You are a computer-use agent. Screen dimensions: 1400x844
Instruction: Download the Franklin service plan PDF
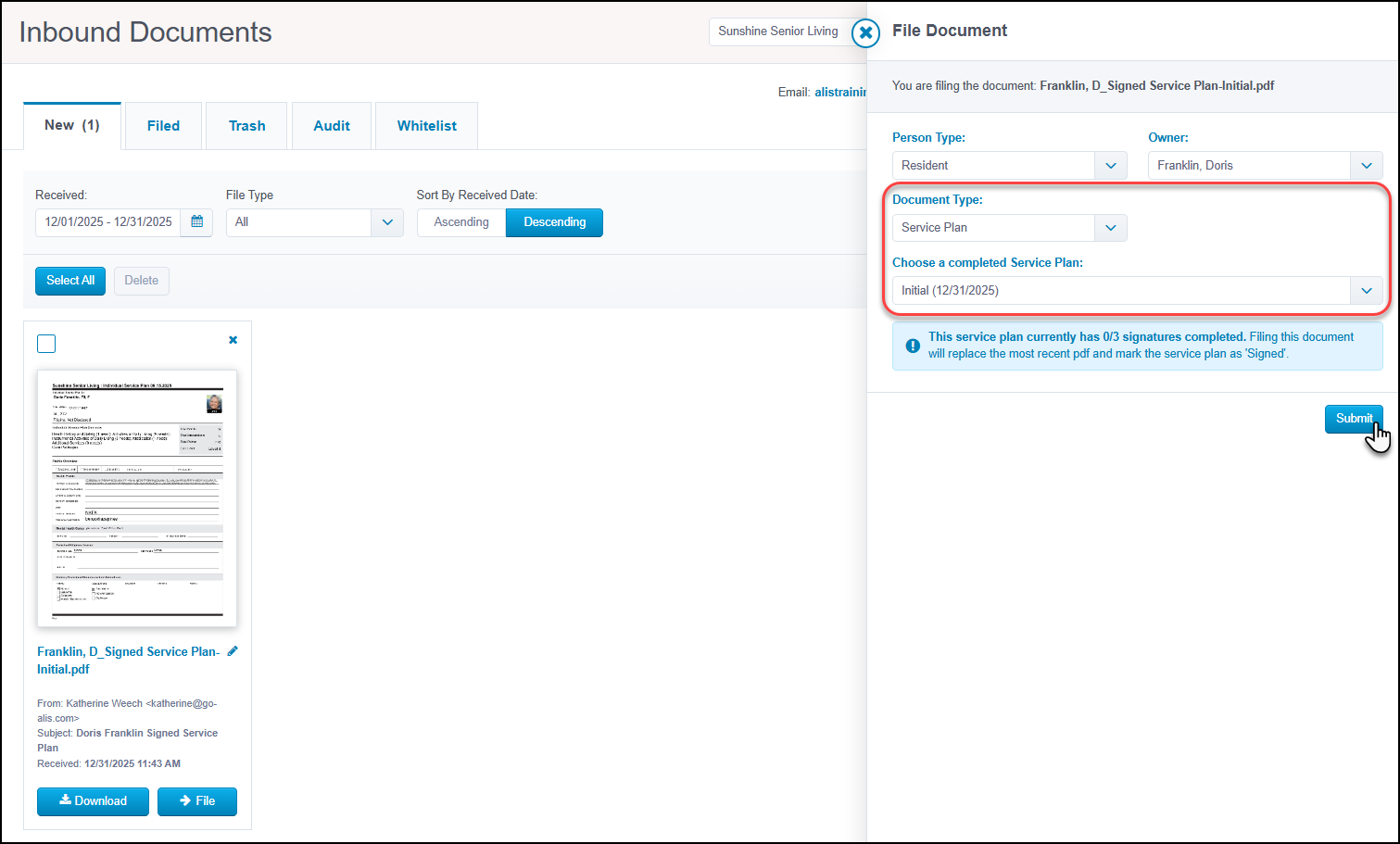pyautogui.click(x=93, y=801)
